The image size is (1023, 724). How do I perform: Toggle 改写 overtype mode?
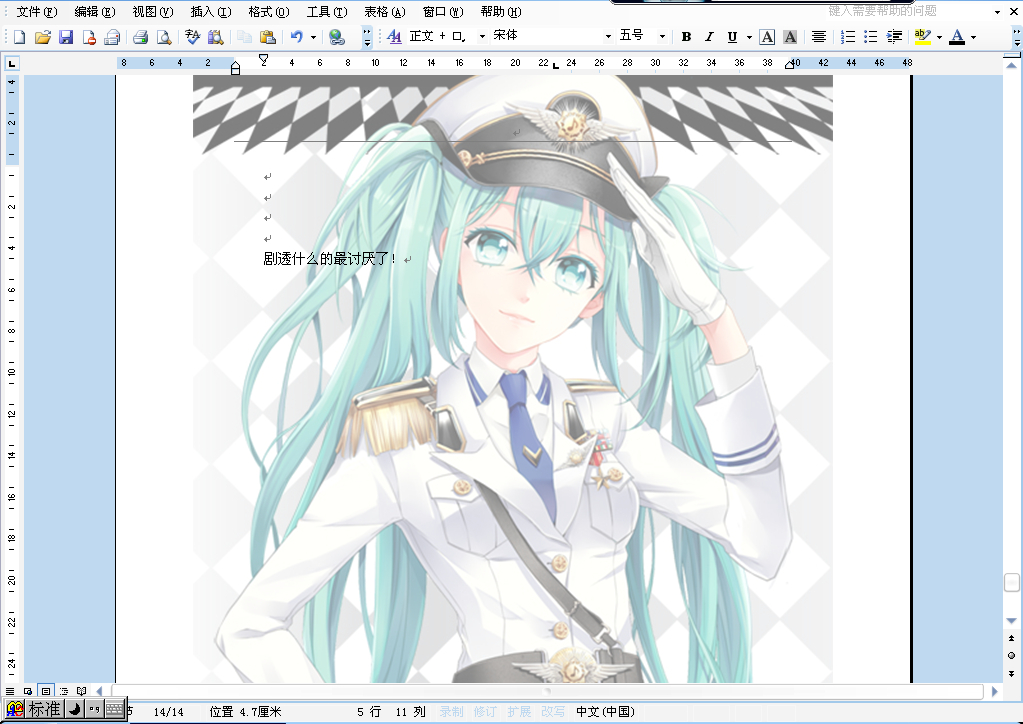pos(553,712)
